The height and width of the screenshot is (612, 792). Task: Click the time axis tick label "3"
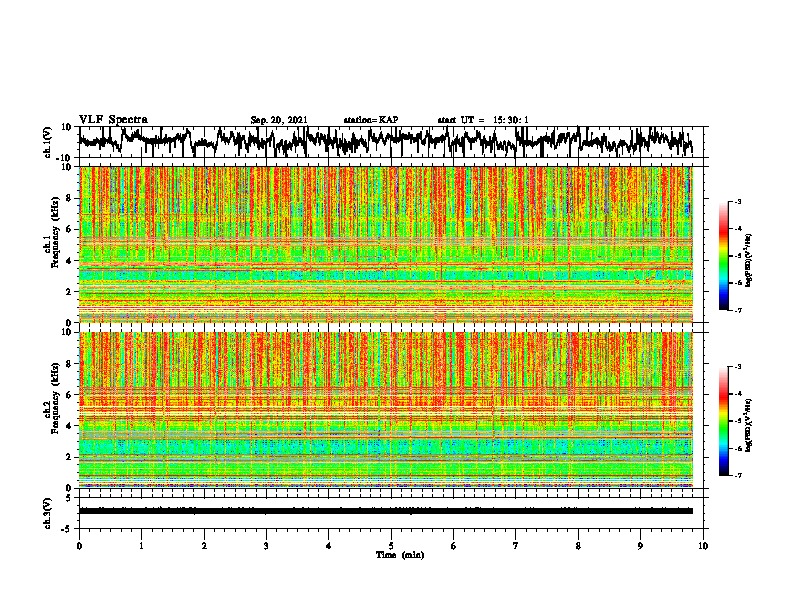coord(266,546)
